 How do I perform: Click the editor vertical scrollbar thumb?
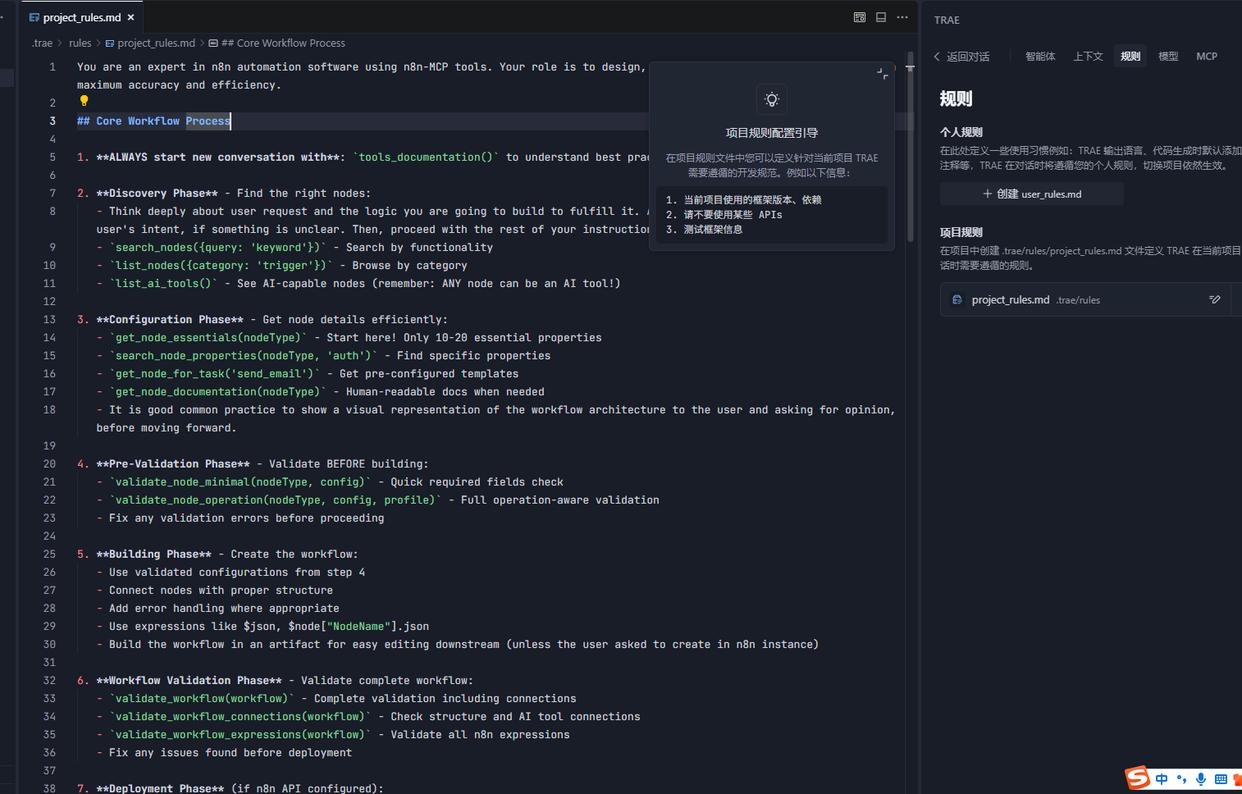coord(911,146)
